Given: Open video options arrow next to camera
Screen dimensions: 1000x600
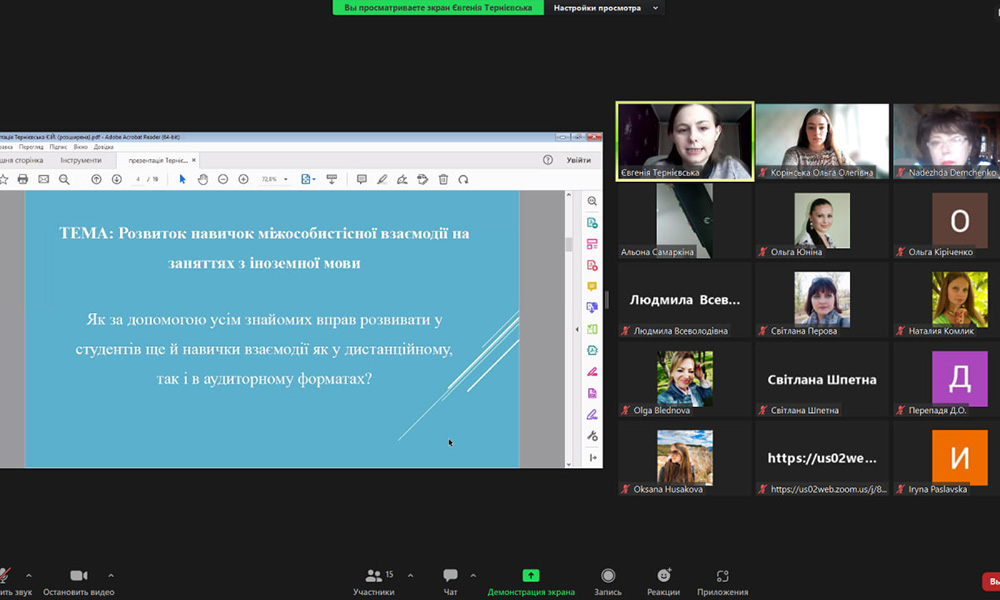Looking at the screenshot, I should [111, 575].
